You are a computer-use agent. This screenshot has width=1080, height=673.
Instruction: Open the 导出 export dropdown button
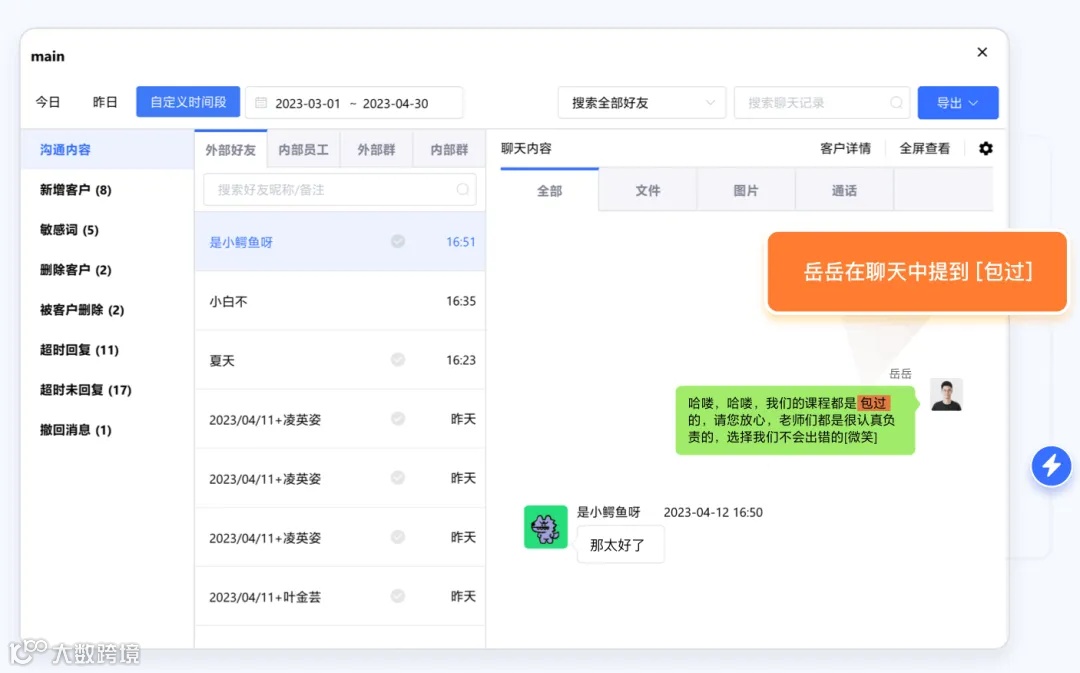(958, 103)
